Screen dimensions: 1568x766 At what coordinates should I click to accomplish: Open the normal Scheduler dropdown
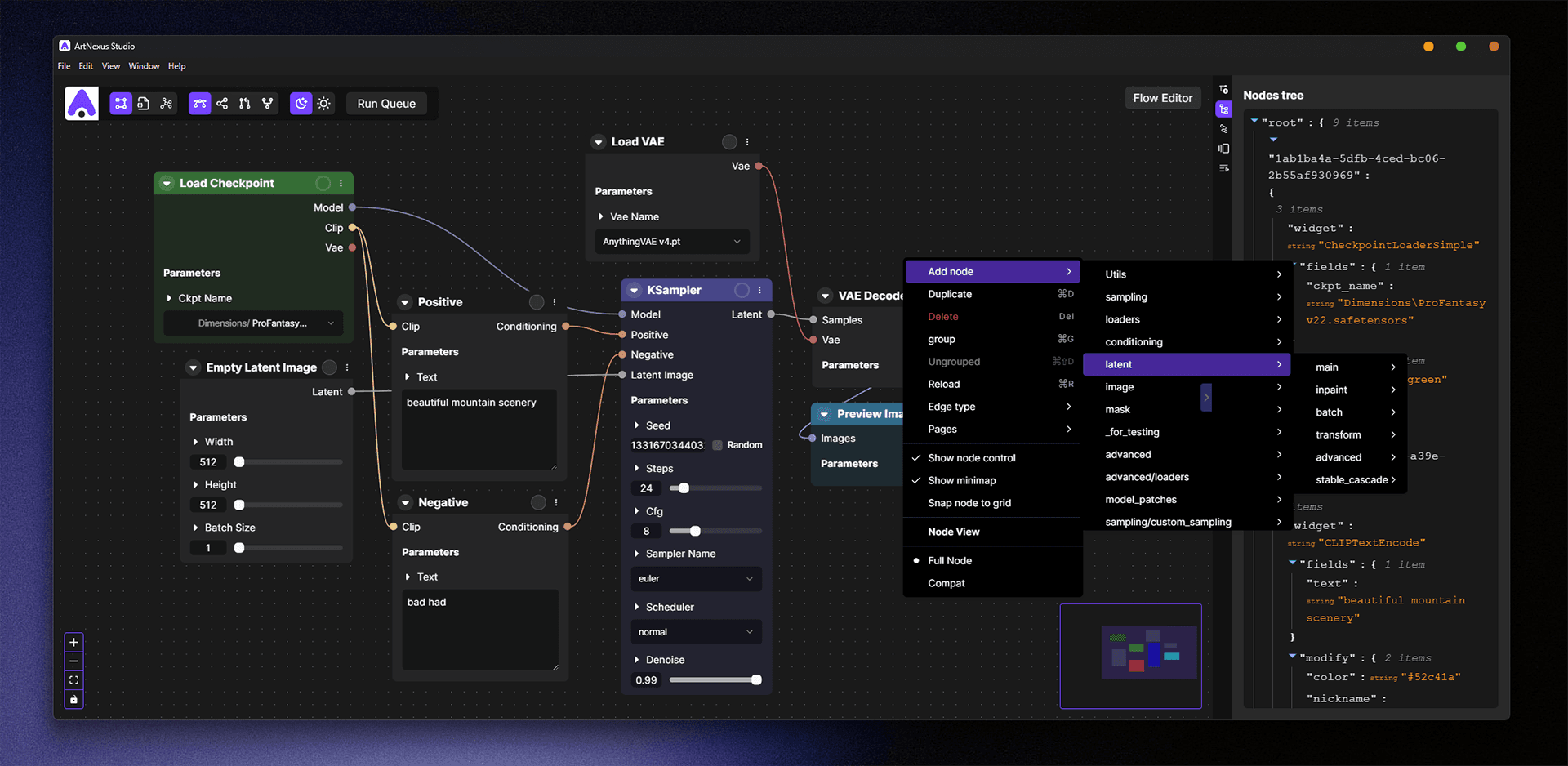696,632
